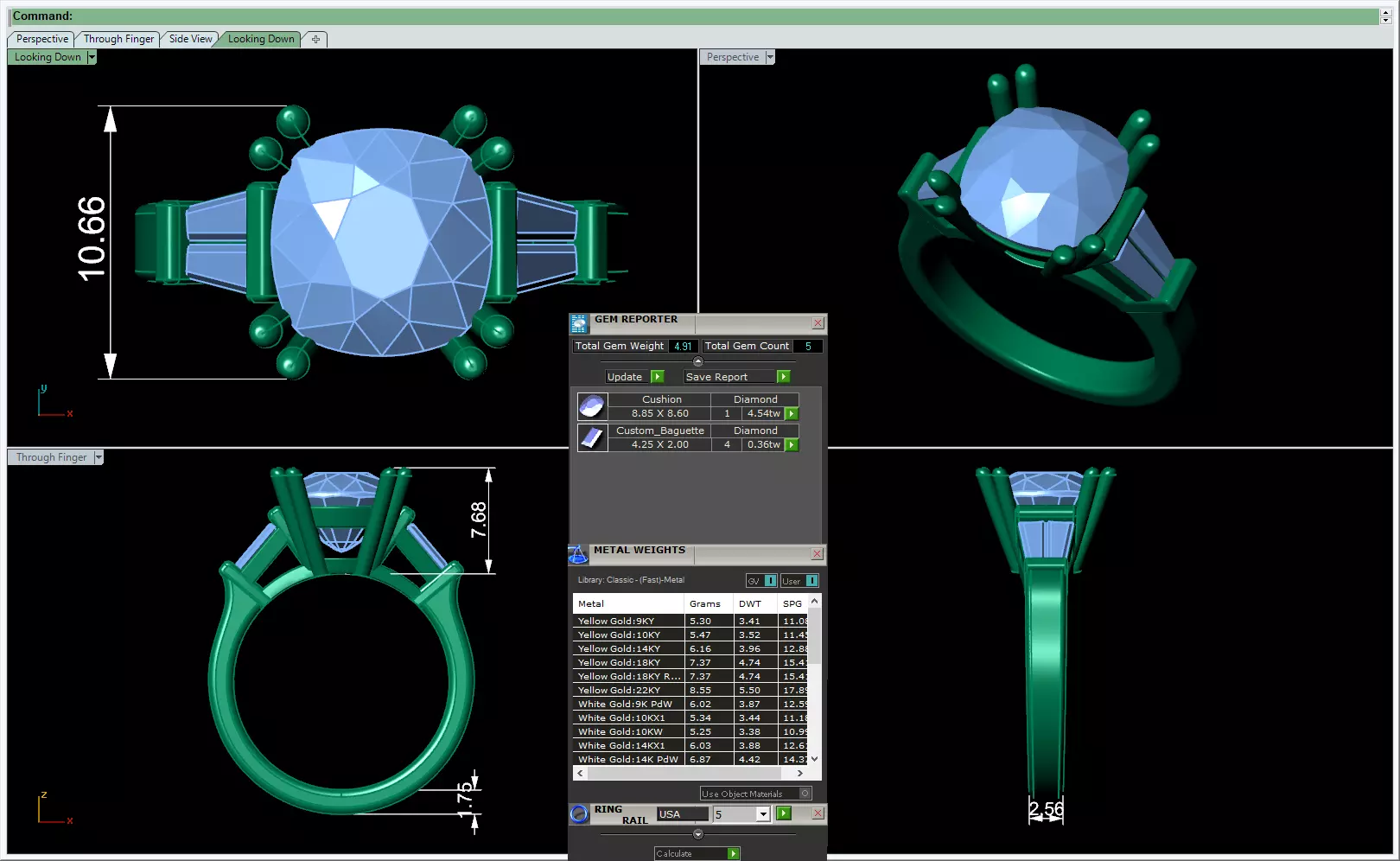This screenshot has width=1400, height=861.
Task: Close the Ring Rail panel
Action: coord(818,813)
